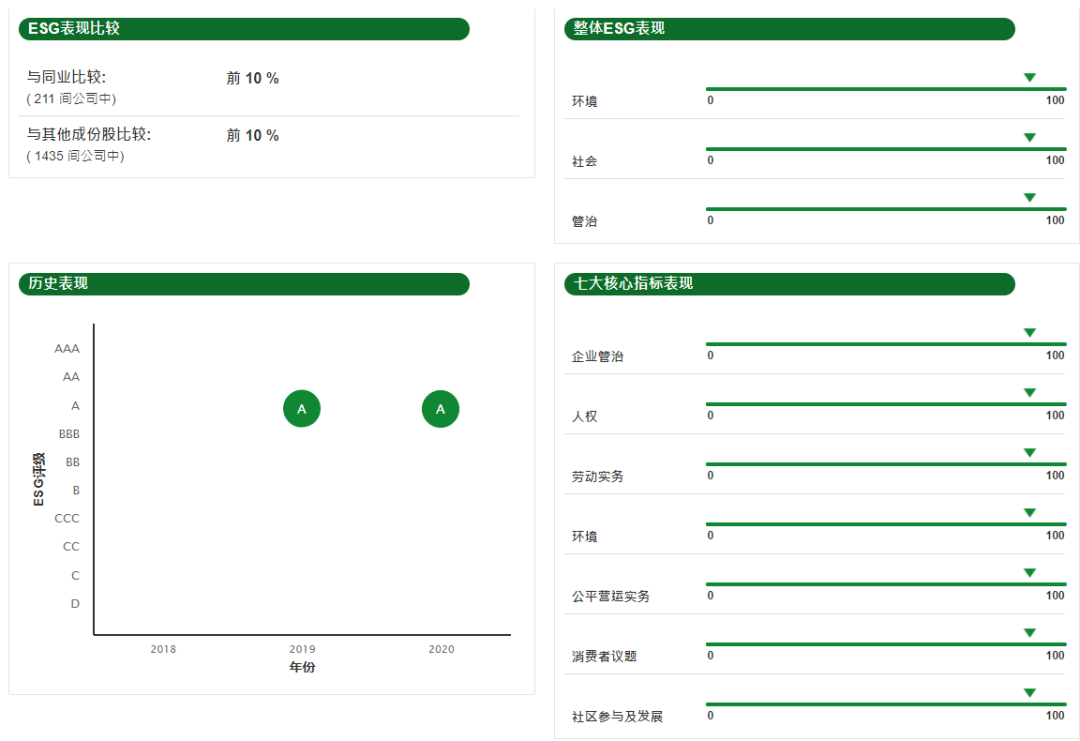Click the 环境 slider marker triangle
This screenshot has width=1080, height=741.
pos(1030,76)
